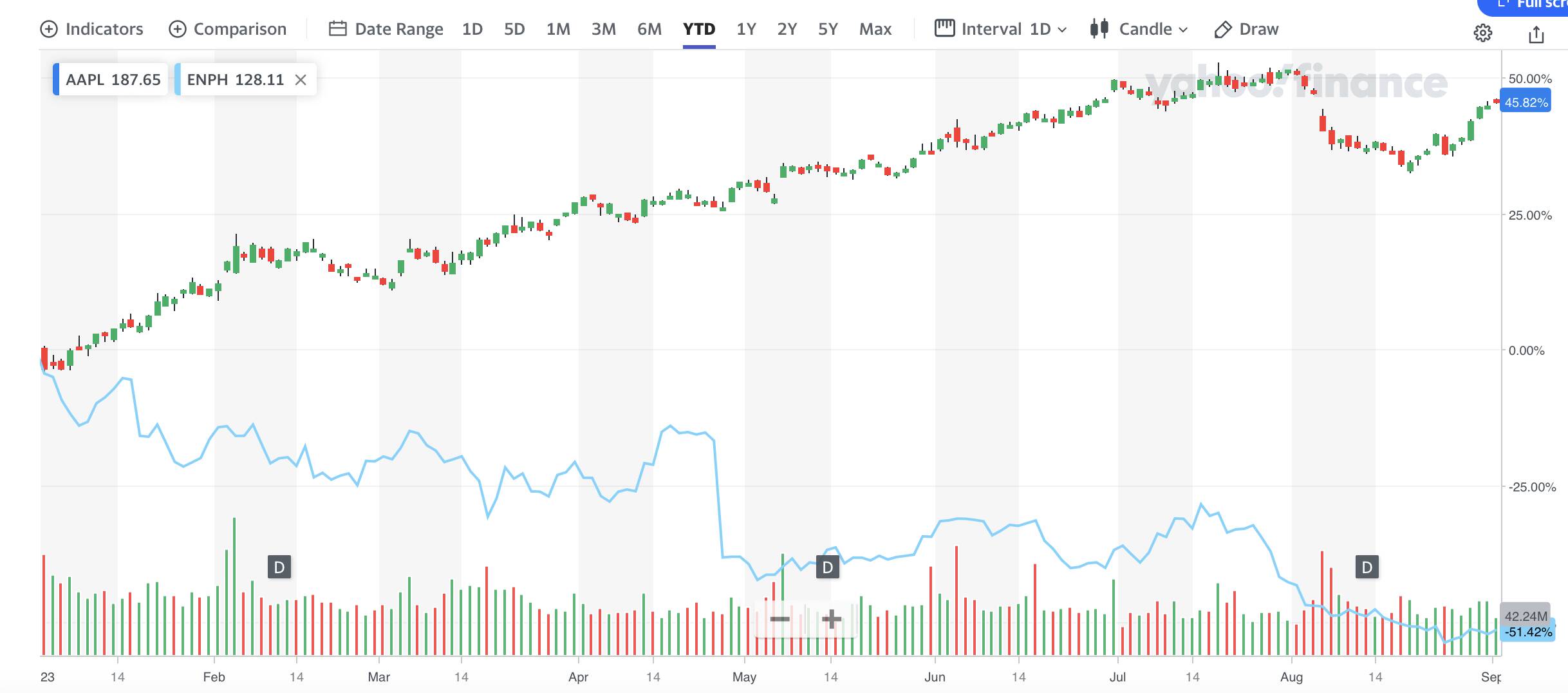Viewport: 1568px width, 693px height.
Task: Open the Date Range picker
Action: tap(386, 29)
